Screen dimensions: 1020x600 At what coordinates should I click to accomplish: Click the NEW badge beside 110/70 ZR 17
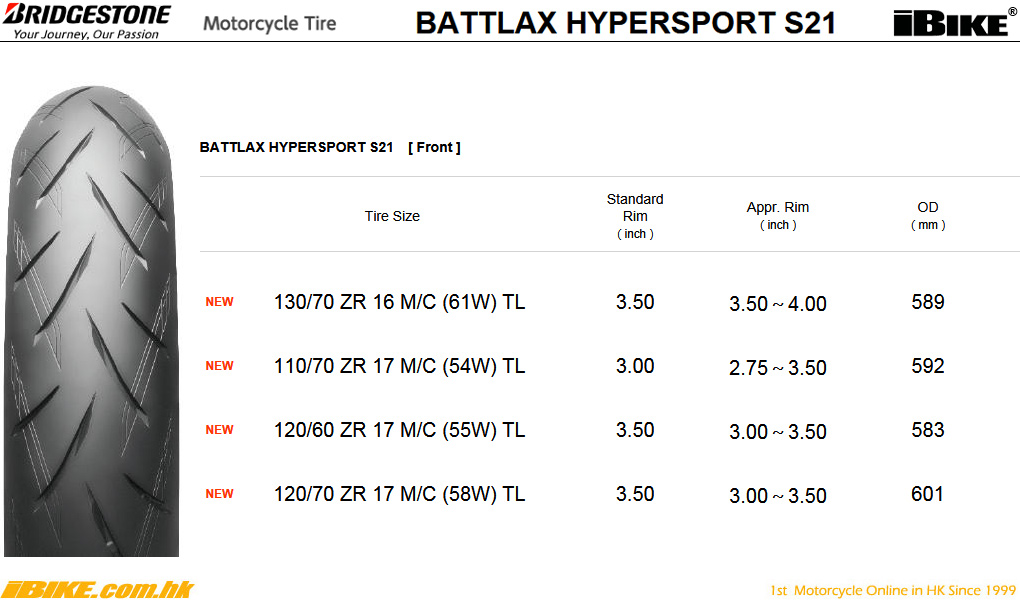coord(219,366)
